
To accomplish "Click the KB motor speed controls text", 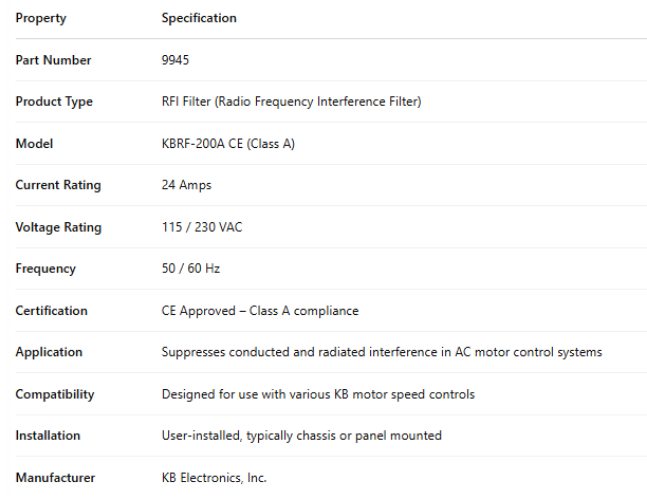I will [x=318, y=394].
